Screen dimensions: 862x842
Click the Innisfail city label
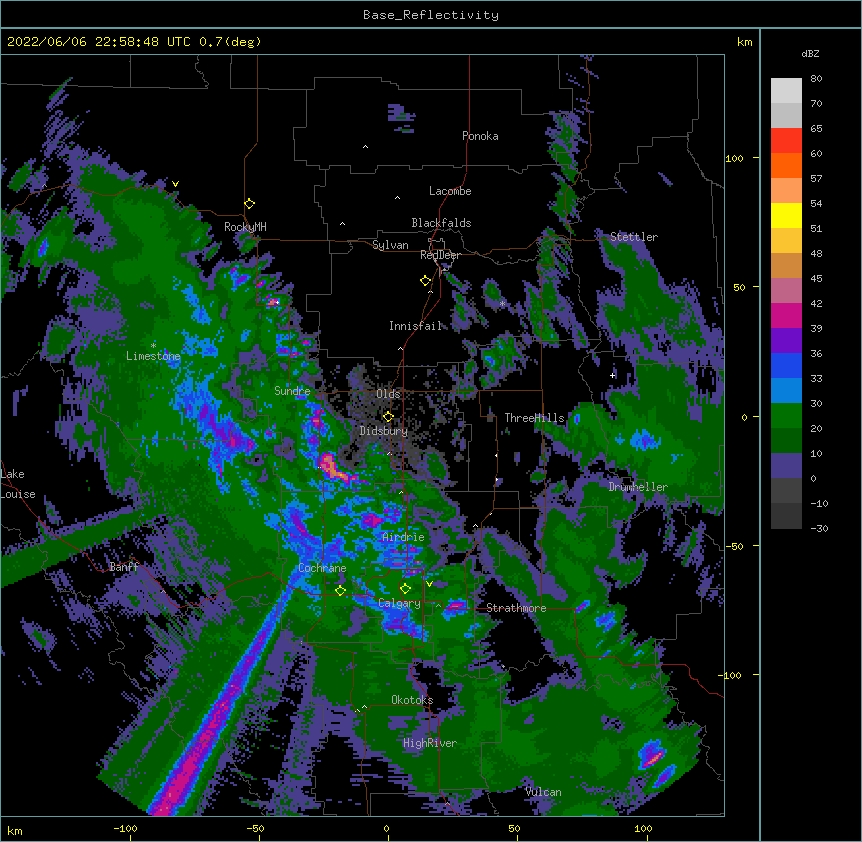[416, 326]
